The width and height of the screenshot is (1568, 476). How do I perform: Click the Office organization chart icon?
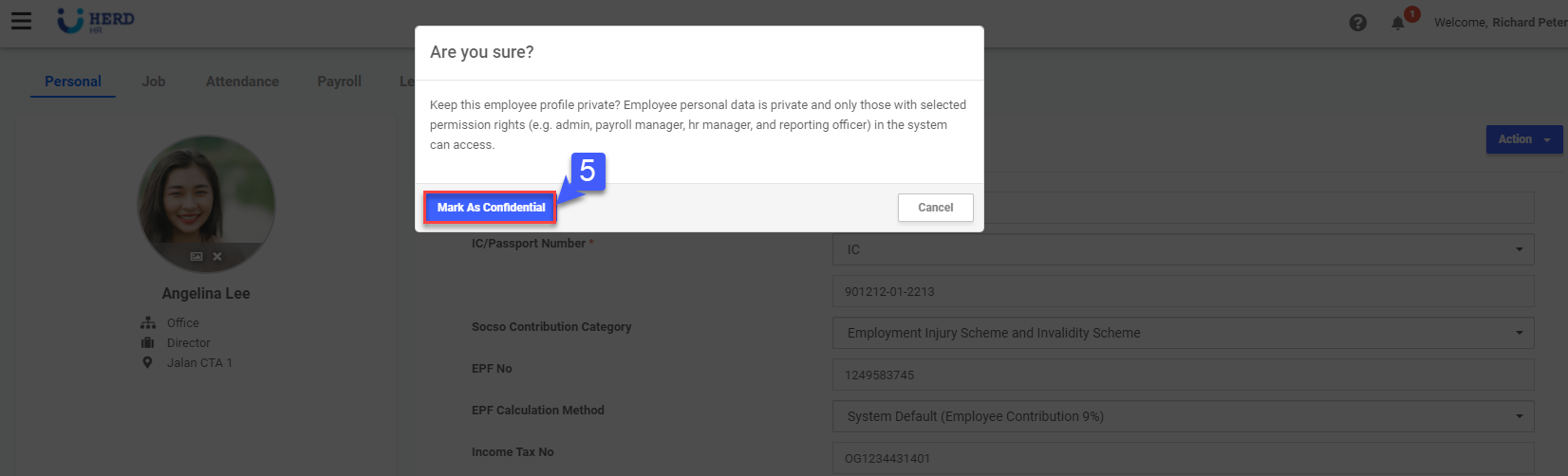click(148, 323)
